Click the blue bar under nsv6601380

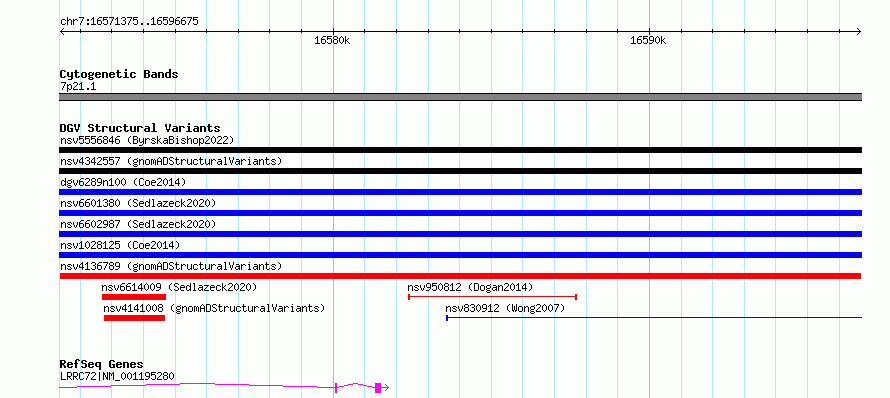(x=460, y=213)
